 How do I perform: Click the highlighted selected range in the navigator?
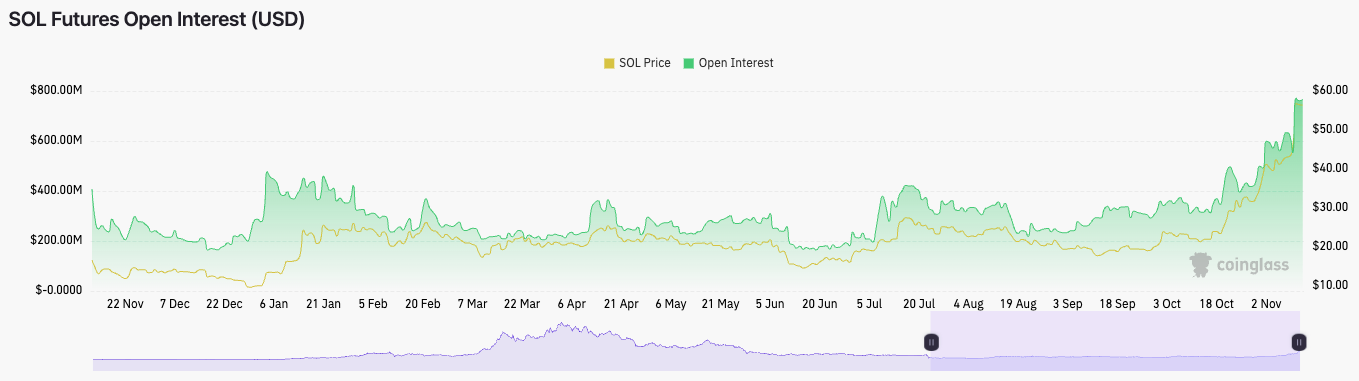click(1115, 341)
